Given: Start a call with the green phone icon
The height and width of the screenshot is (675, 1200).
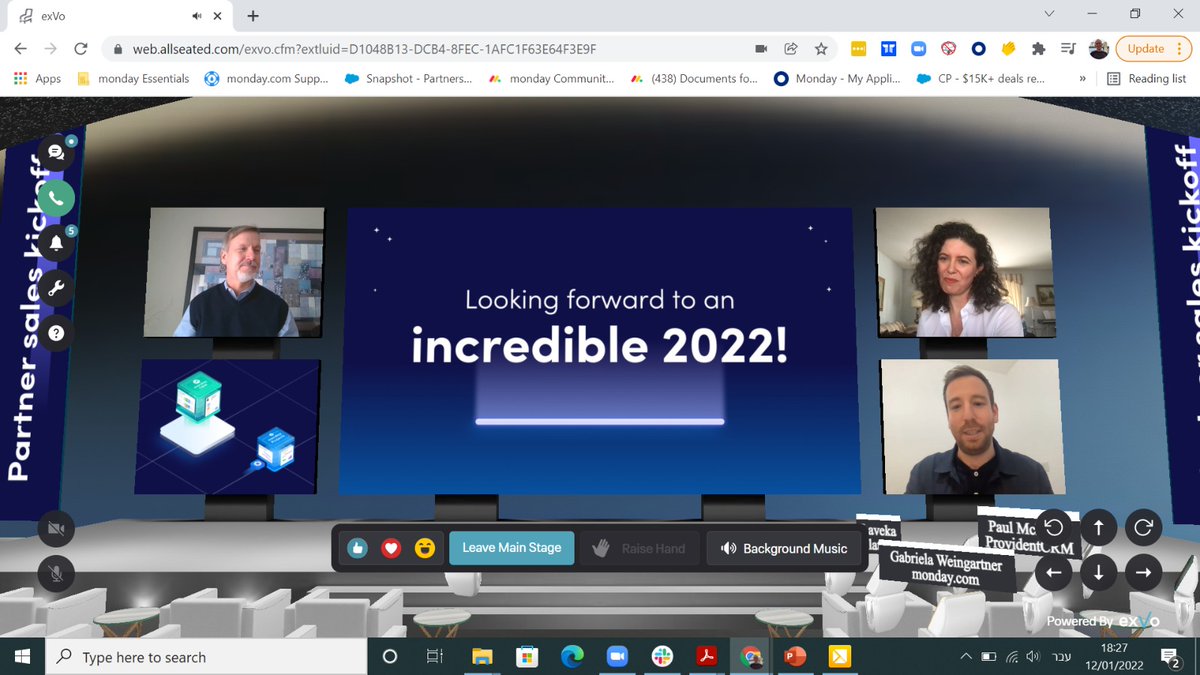Looking at the screenshot, I should tap(55, 198).
